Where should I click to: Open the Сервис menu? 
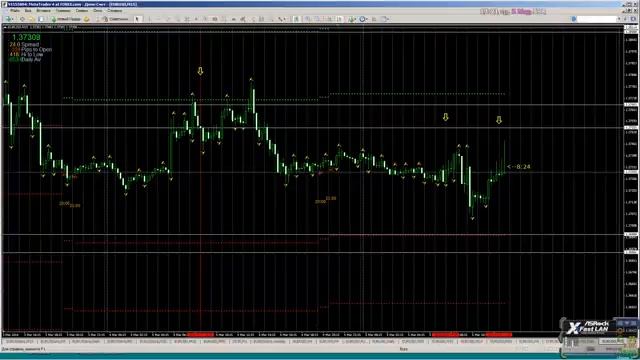82,11
